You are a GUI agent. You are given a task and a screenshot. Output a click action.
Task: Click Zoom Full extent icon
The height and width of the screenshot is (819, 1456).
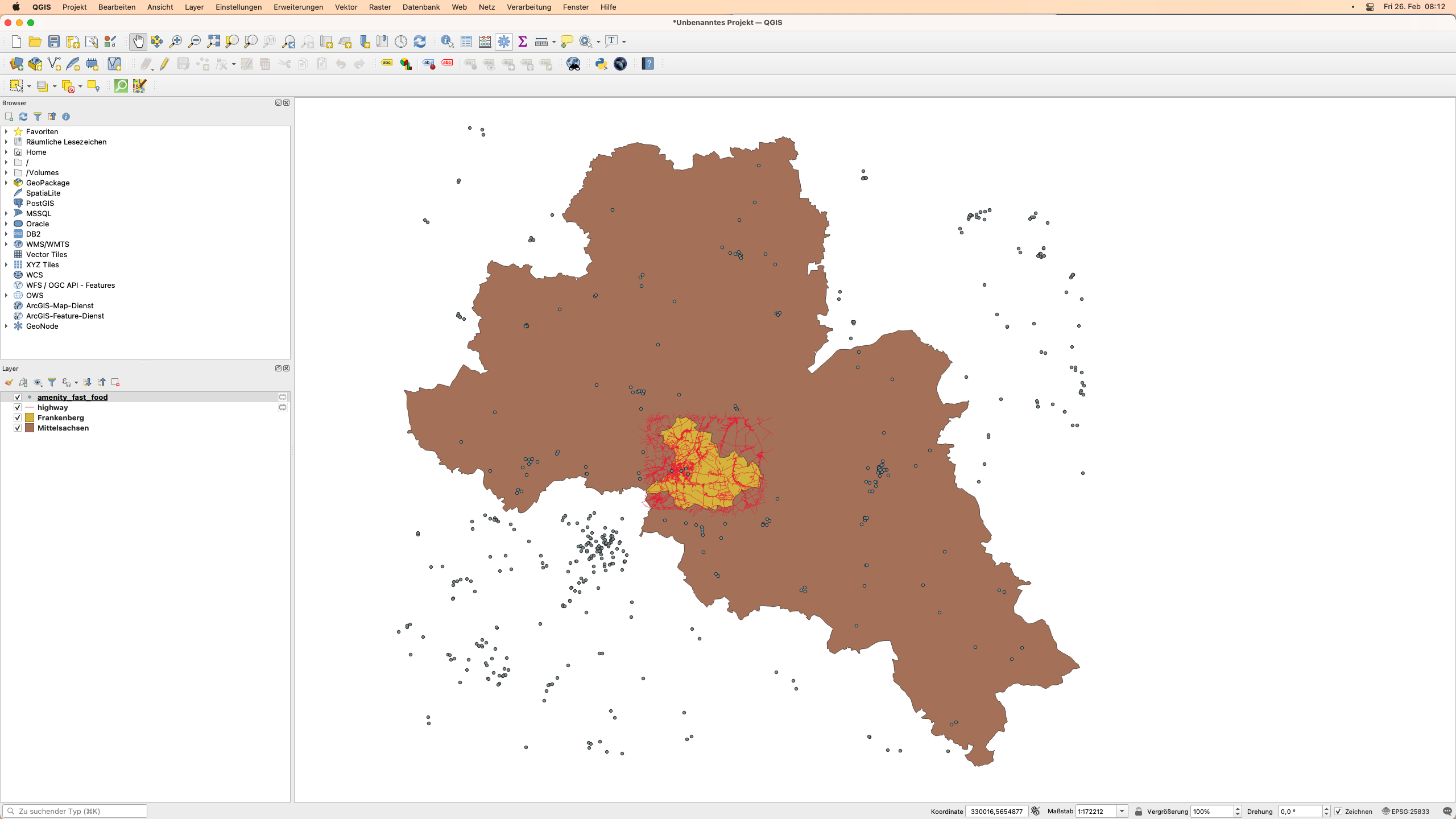213,42
